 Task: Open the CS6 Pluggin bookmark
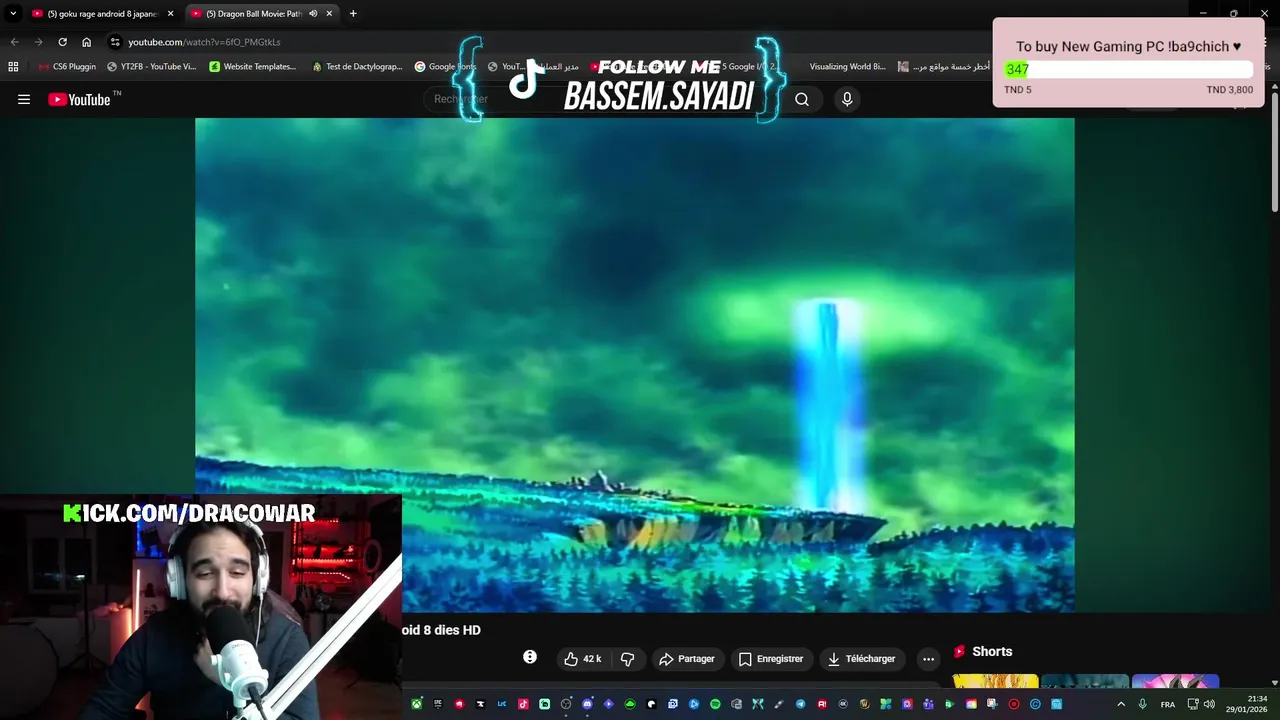(x=67, y=67)
